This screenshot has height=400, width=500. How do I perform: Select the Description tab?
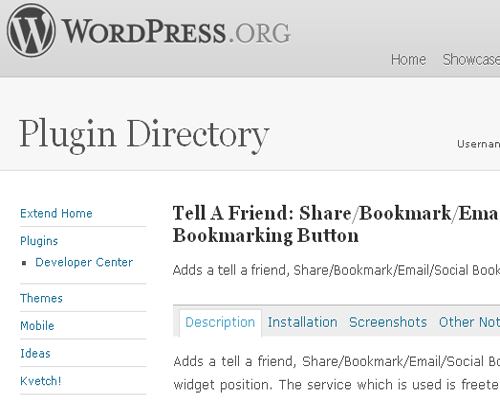(x=220, y=323)
